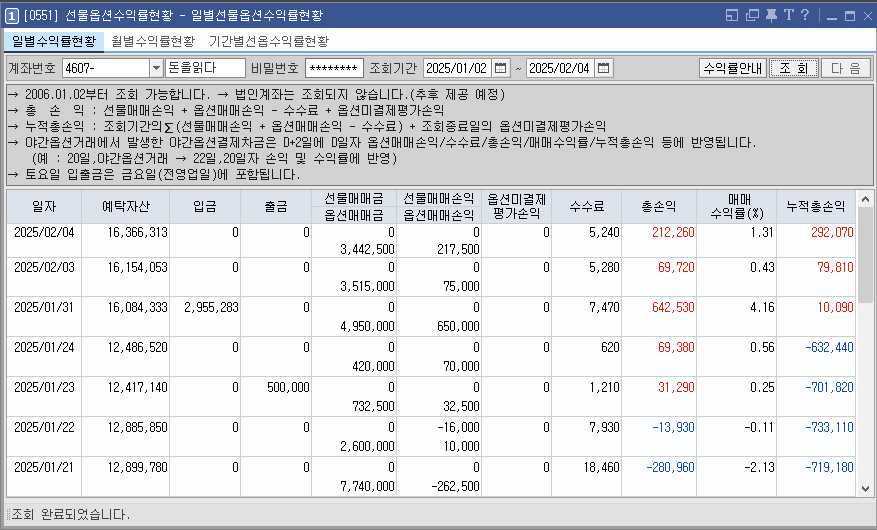Click option trade amount 7,740,000
Screen dimensions: 877x530
[x=367, y=486]
